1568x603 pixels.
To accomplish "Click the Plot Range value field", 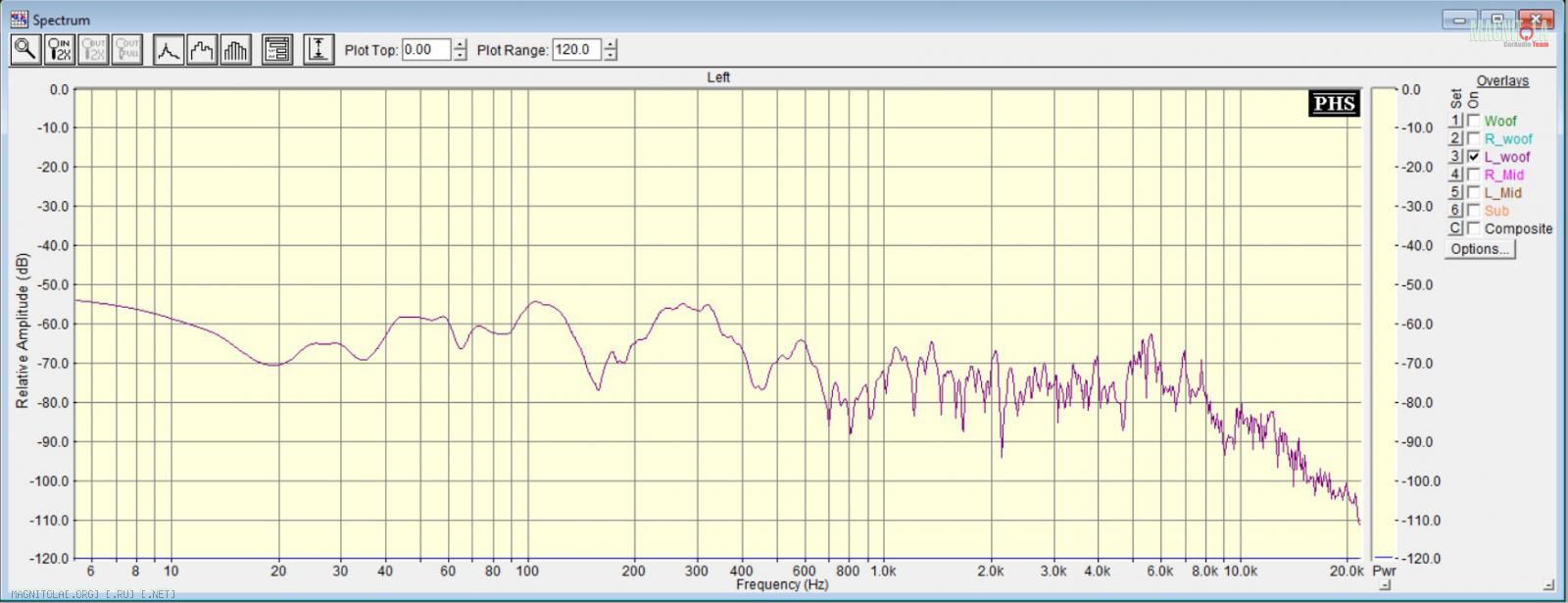I will click(577, 49).
